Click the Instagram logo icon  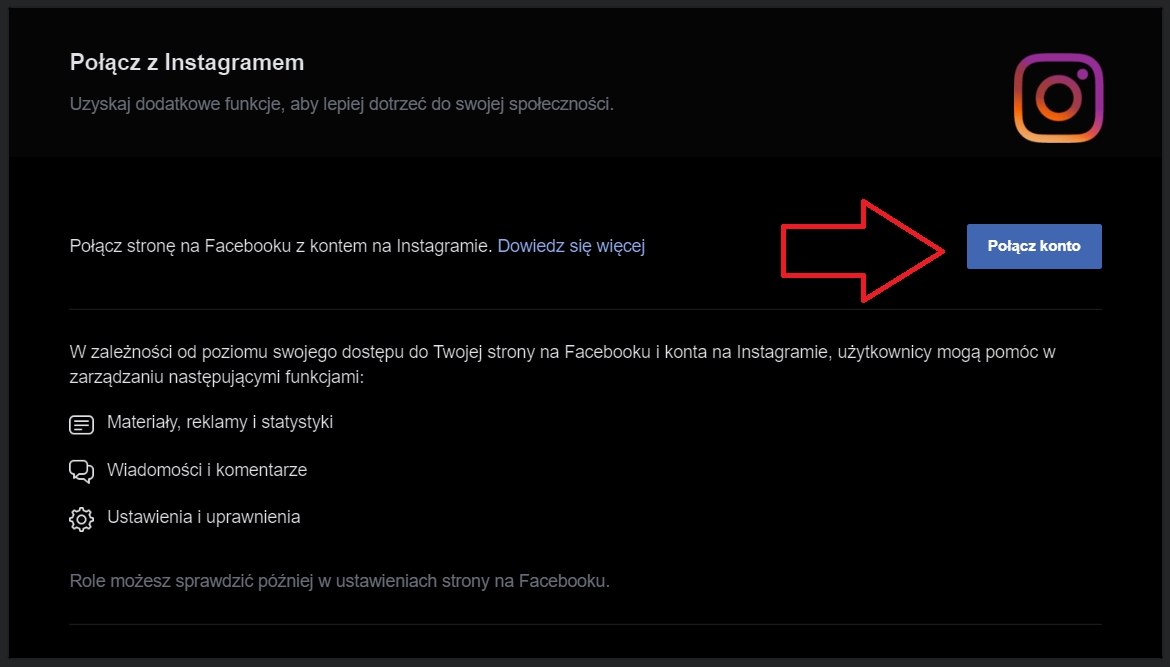1058,98
